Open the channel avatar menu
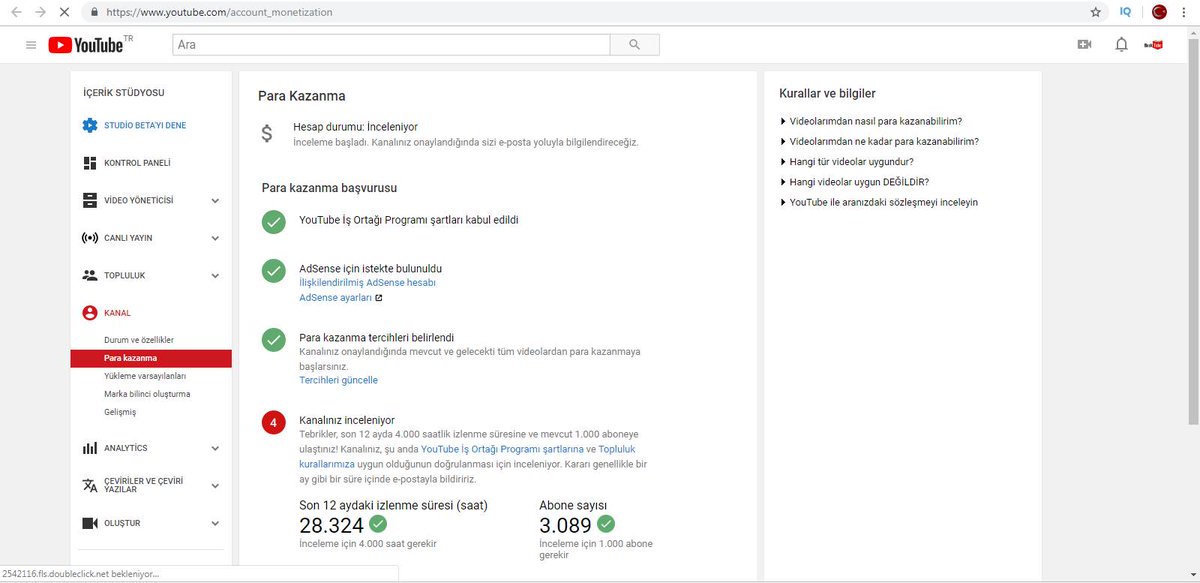Viewport: 1200px width, 583px height. click(x=1154, y=45)
